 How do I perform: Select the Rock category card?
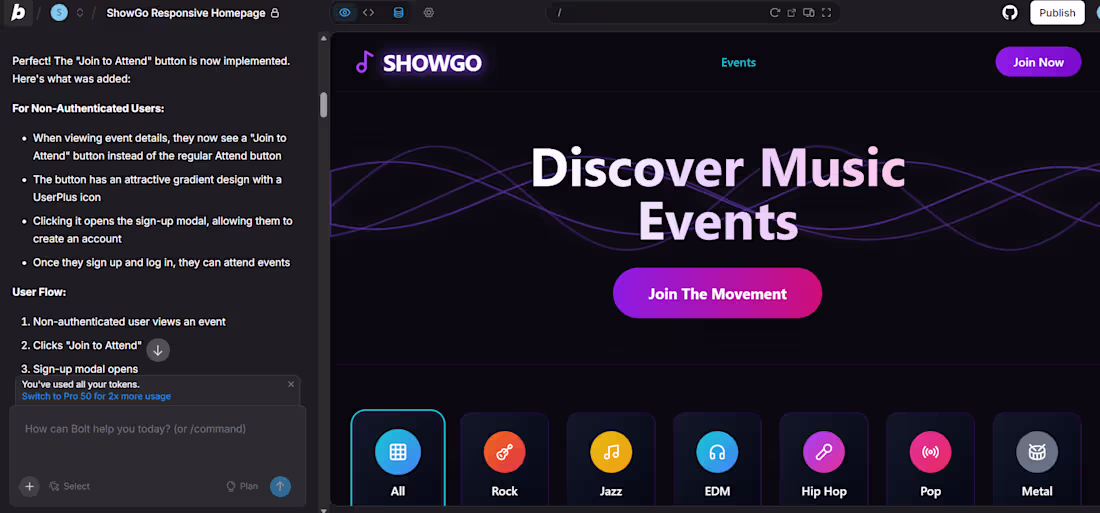(x=504, y=460)
